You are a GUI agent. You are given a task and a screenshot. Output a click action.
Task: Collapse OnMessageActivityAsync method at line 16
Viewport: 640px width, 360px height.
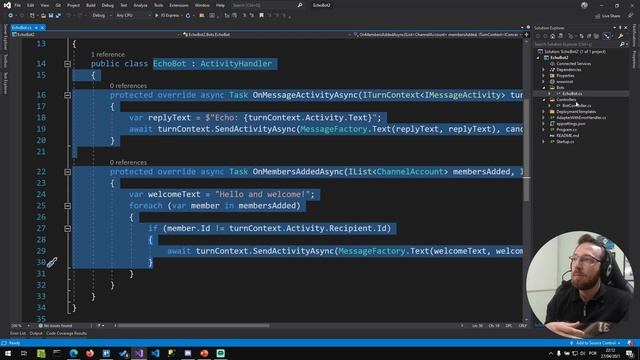pyautogui.click(x=68, y=95)
